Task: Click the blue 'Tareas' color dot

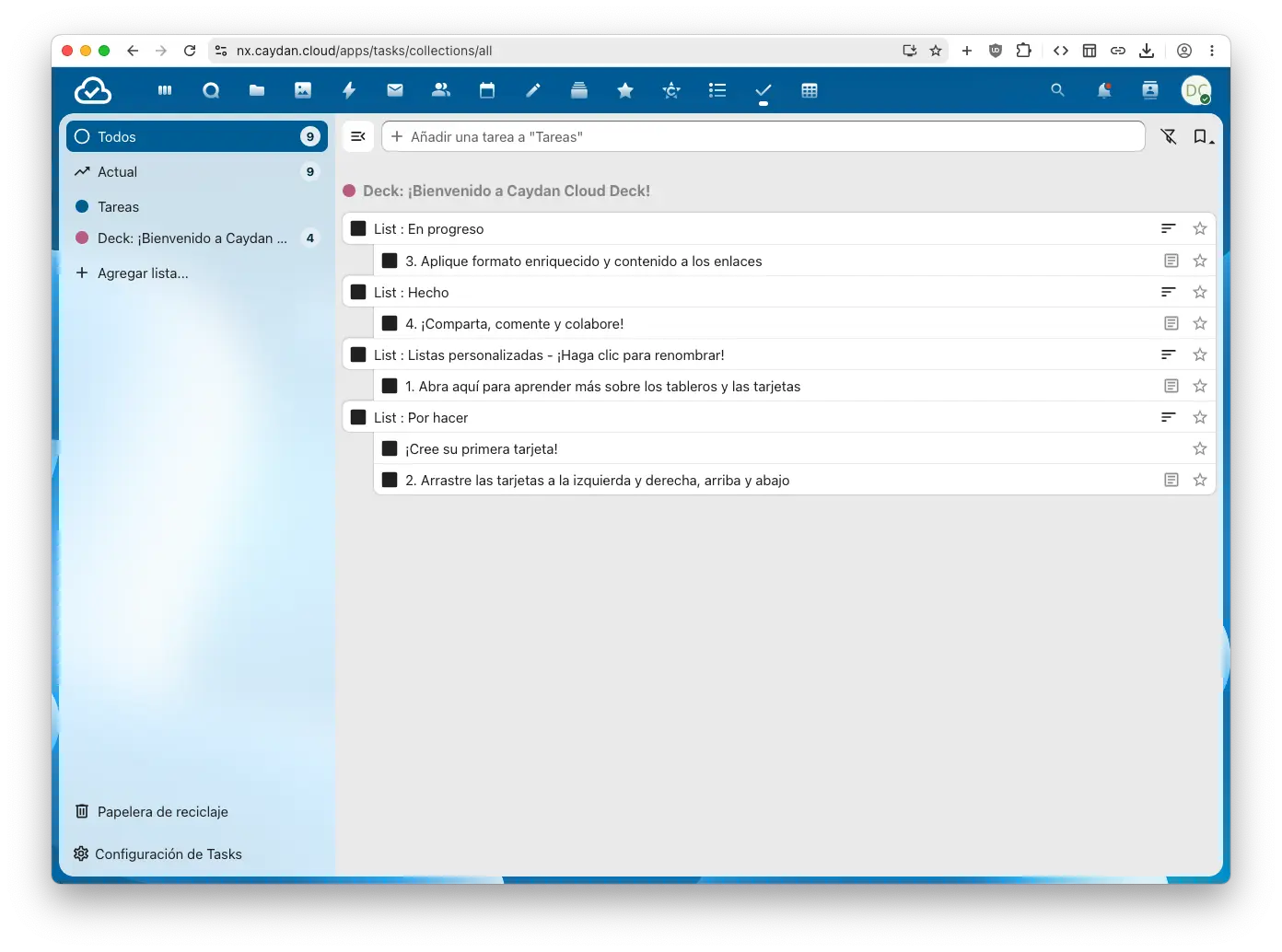Action: (82, 206)
